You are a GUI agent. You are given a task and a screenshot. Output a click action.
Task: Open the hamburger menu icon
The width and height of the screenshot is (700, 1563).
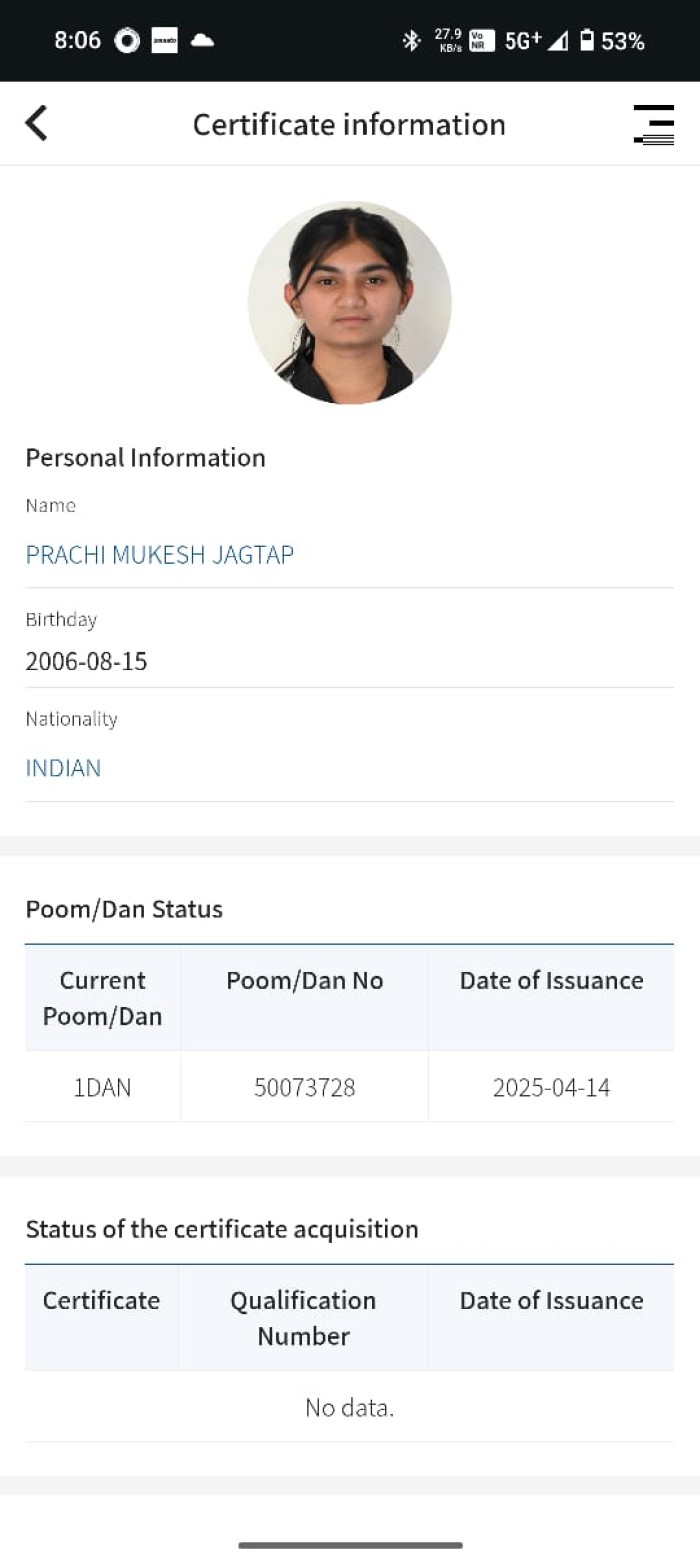[653, 125]
